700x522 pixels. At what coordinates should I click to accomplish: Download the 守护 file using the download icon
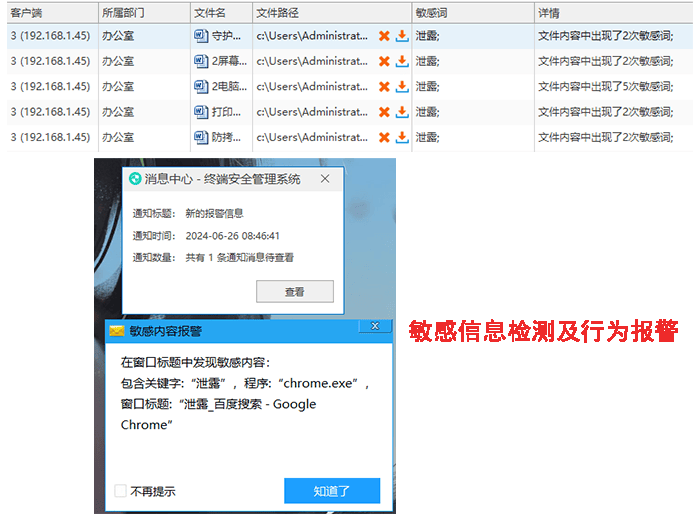[402, 36]
